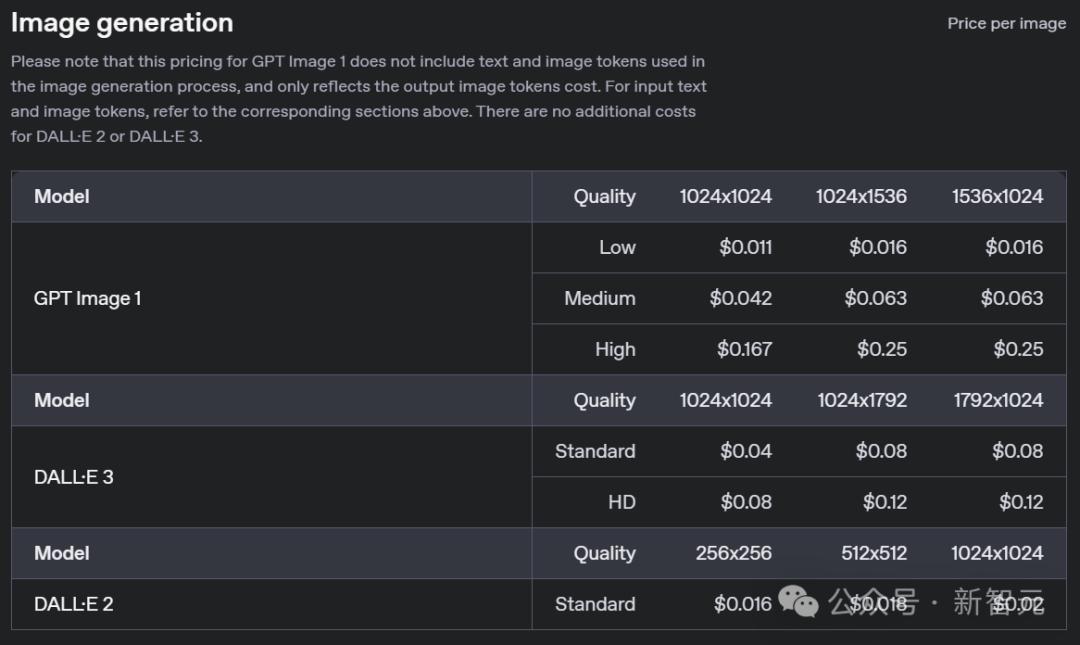
Task: Click the 新智元 watermark text
Action: [x=997, y=602]
